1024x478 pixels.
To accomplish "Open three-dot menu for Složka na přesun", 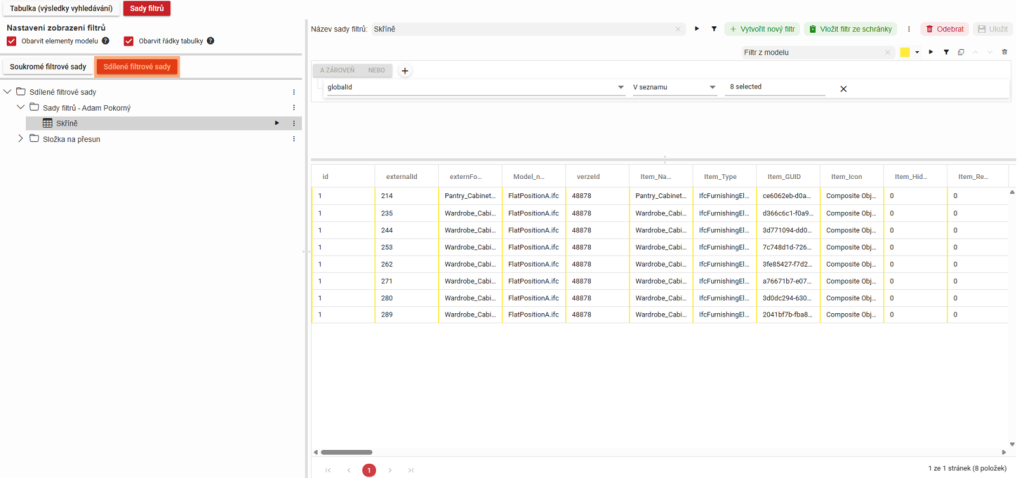I will (294, 139).
